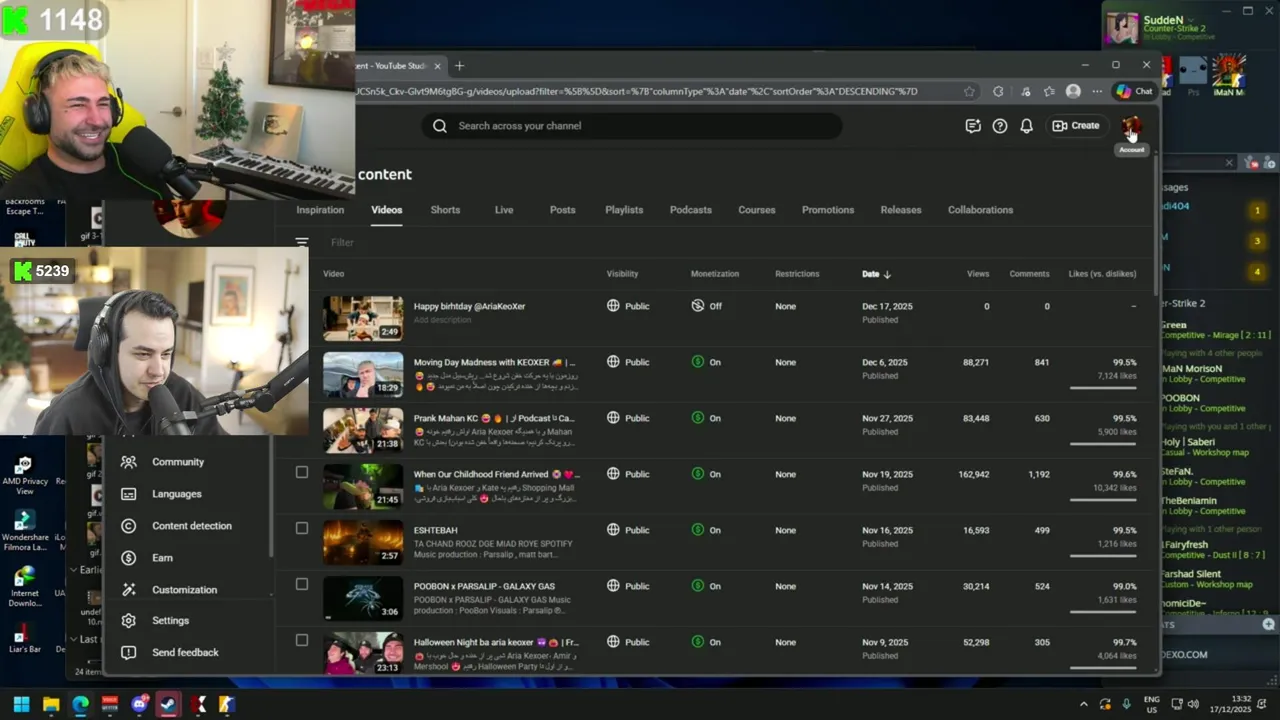Switch to the Releases tab
Viewport: 1280px width, 720px height.
tap(901, 210)
